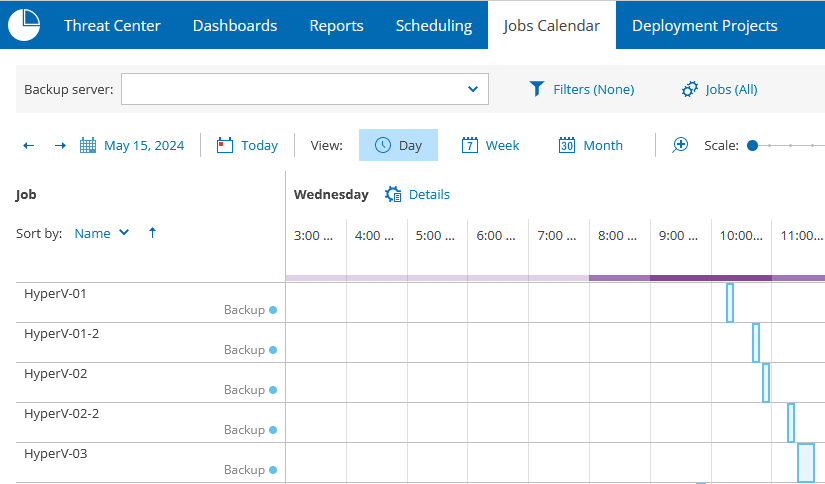Image resolution: width=825 pixels, height=484 pixels.
Task: Go to previous day with left arrow
Action: (28, 146)
